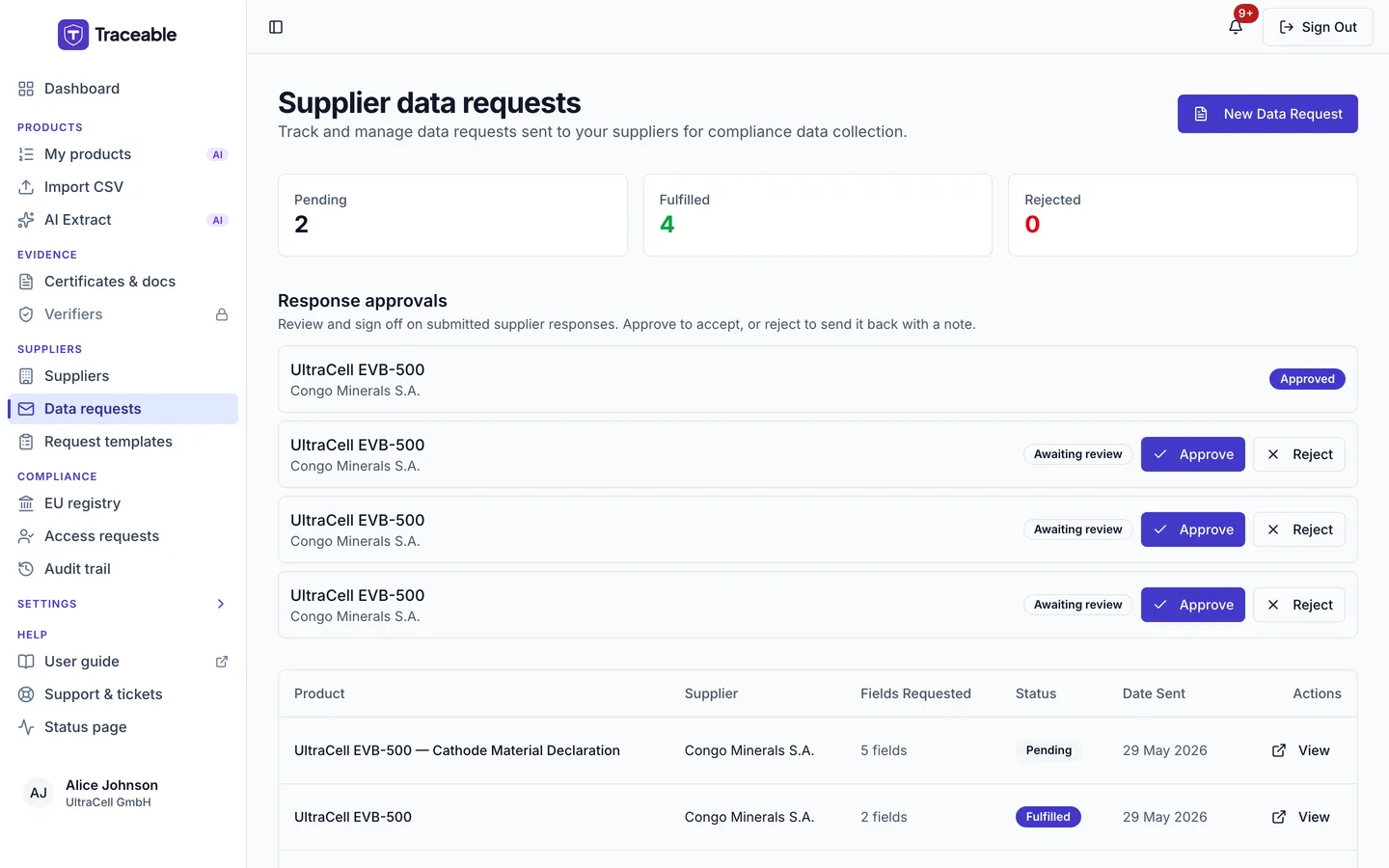Toggle the sidebar panel icon
The width and height of the screenshot is (1389, 868).
point(276,27)
